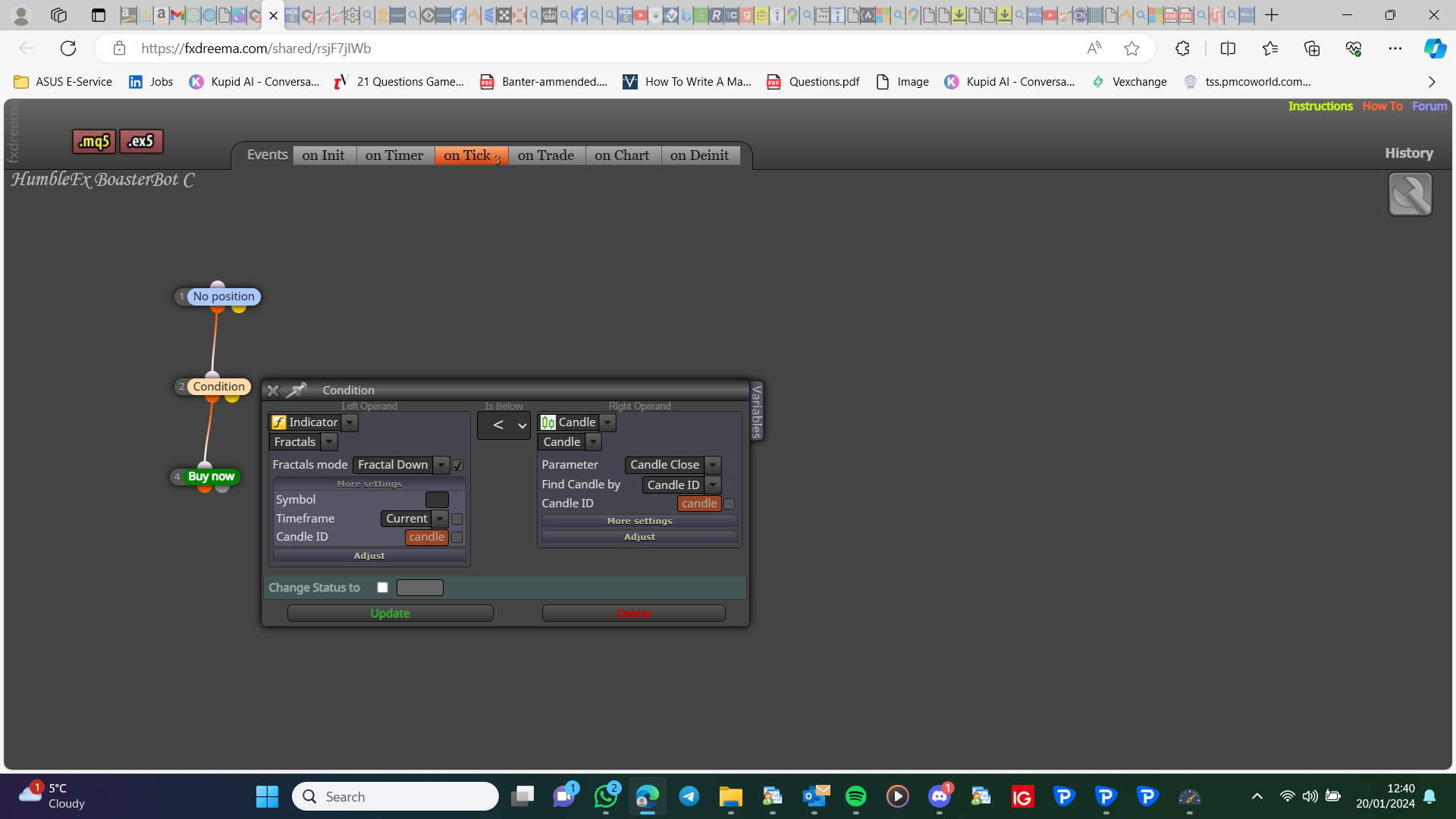The image size is (1456, 819).
Task: Click the Indicator function icon in Left Operand
Action: pos(279,422)
